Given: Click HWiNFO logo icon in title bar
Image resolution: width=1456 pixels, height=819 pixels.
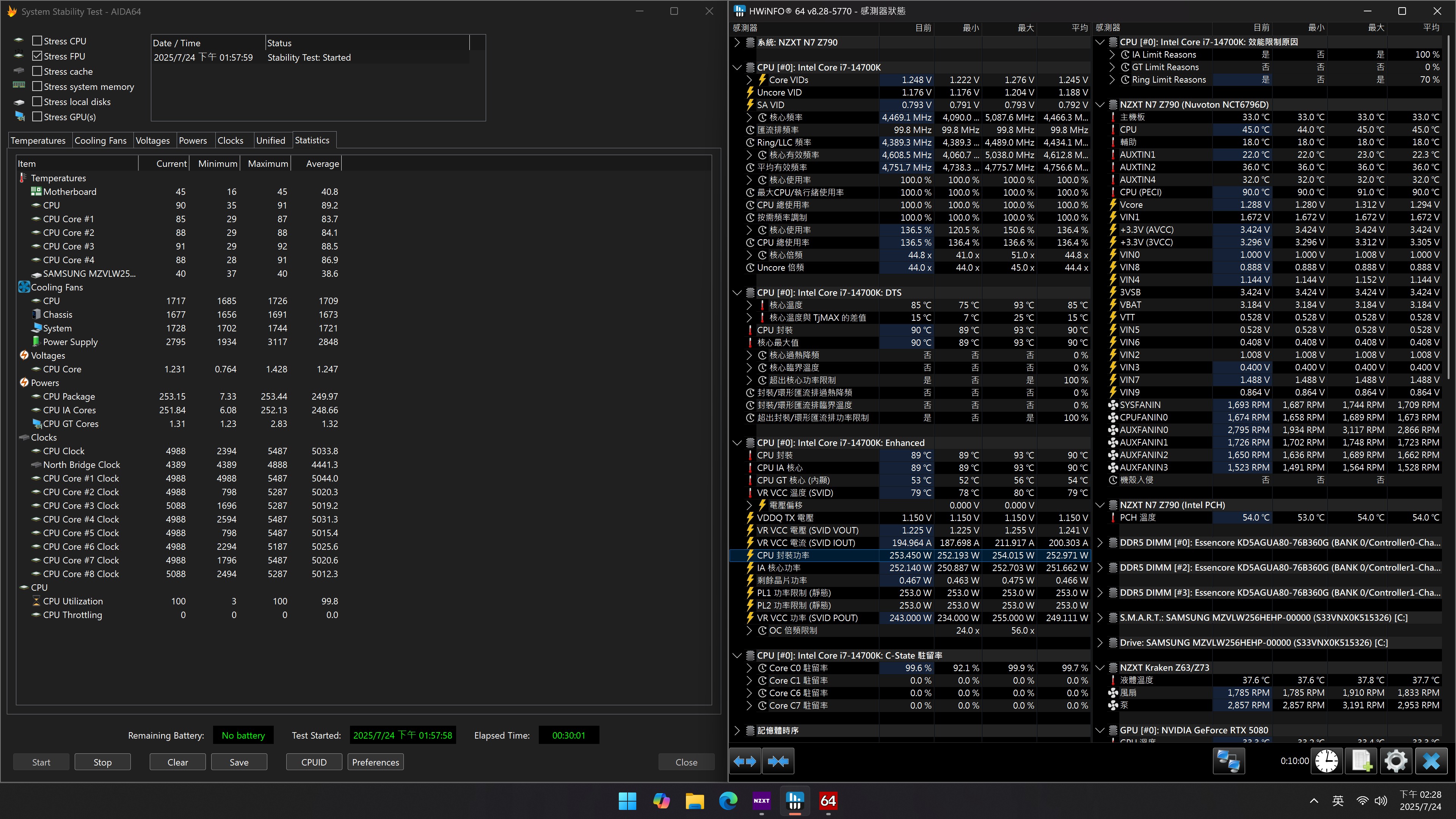Looking at the screenshot, I should 739,11.
